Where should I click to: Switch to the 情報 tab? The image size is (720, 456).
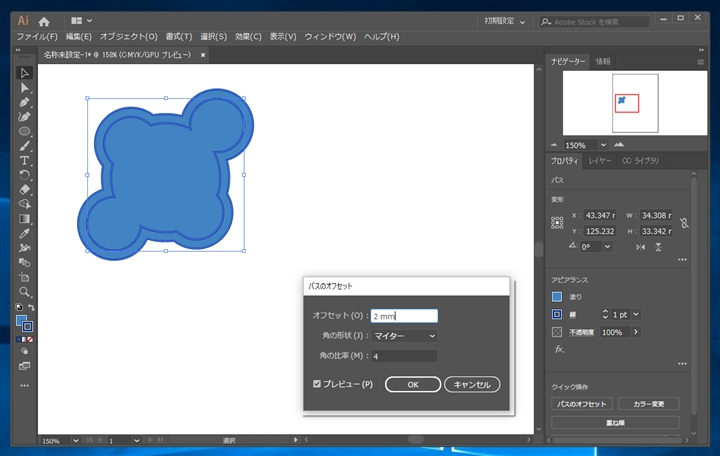click(603, 62)
